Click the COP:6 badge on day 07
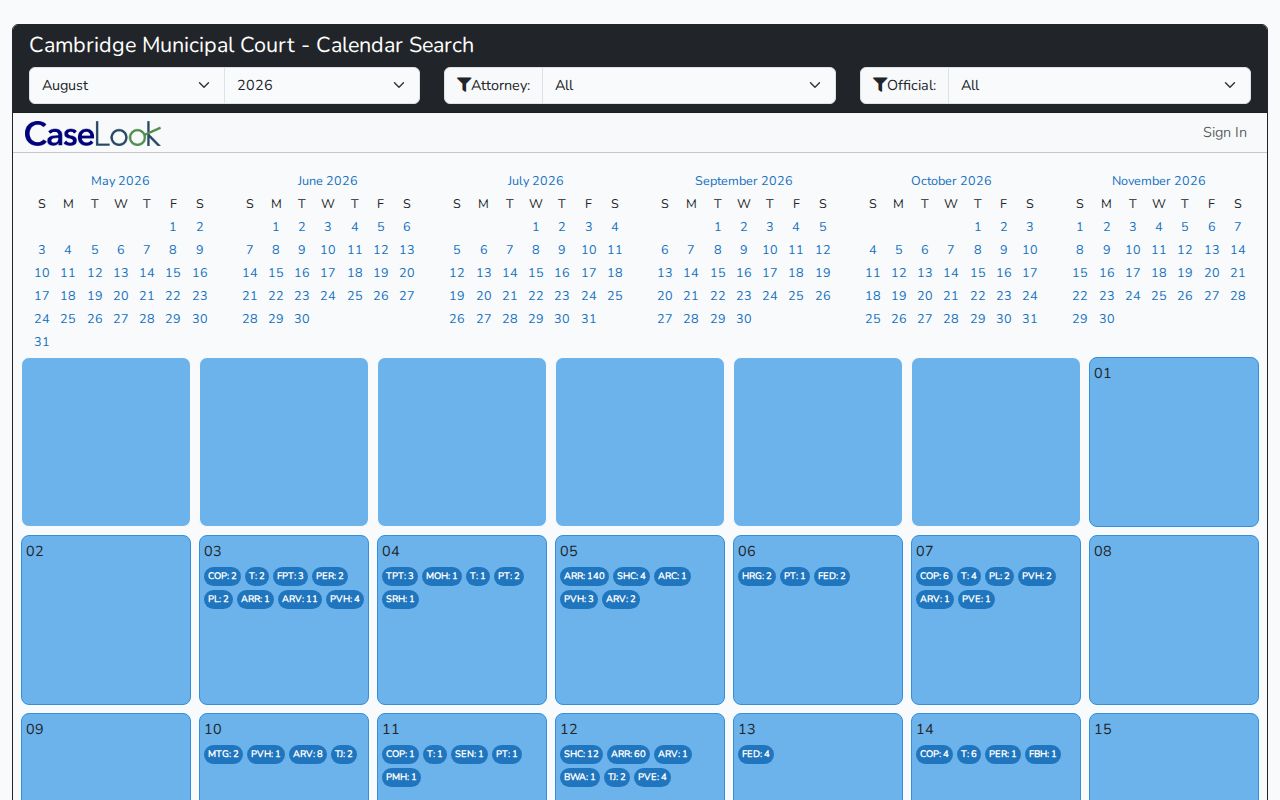The height and width of the screenshot is (800, 1280). tap(934, 576)
